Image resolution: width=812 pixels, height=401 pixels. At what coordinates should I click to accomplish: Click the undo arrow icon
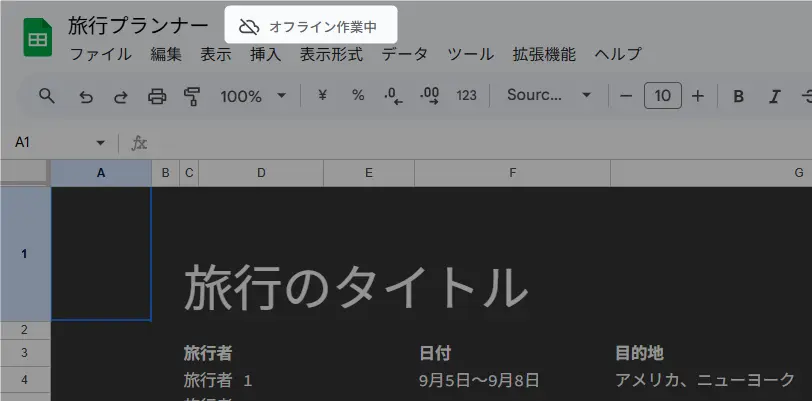(x=86, y=96)
